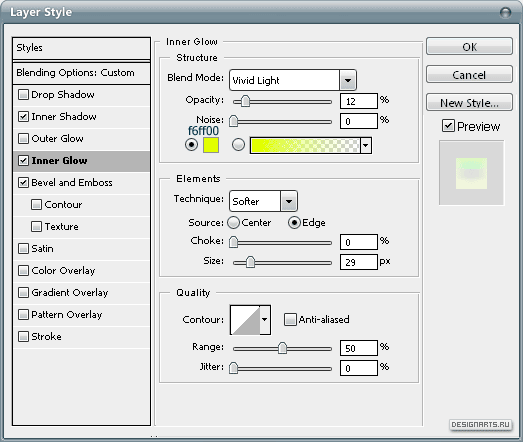Click the Noise value field
Image resolution: width=523 pixels, height=442 pixels.
click(x=359, y=121)
